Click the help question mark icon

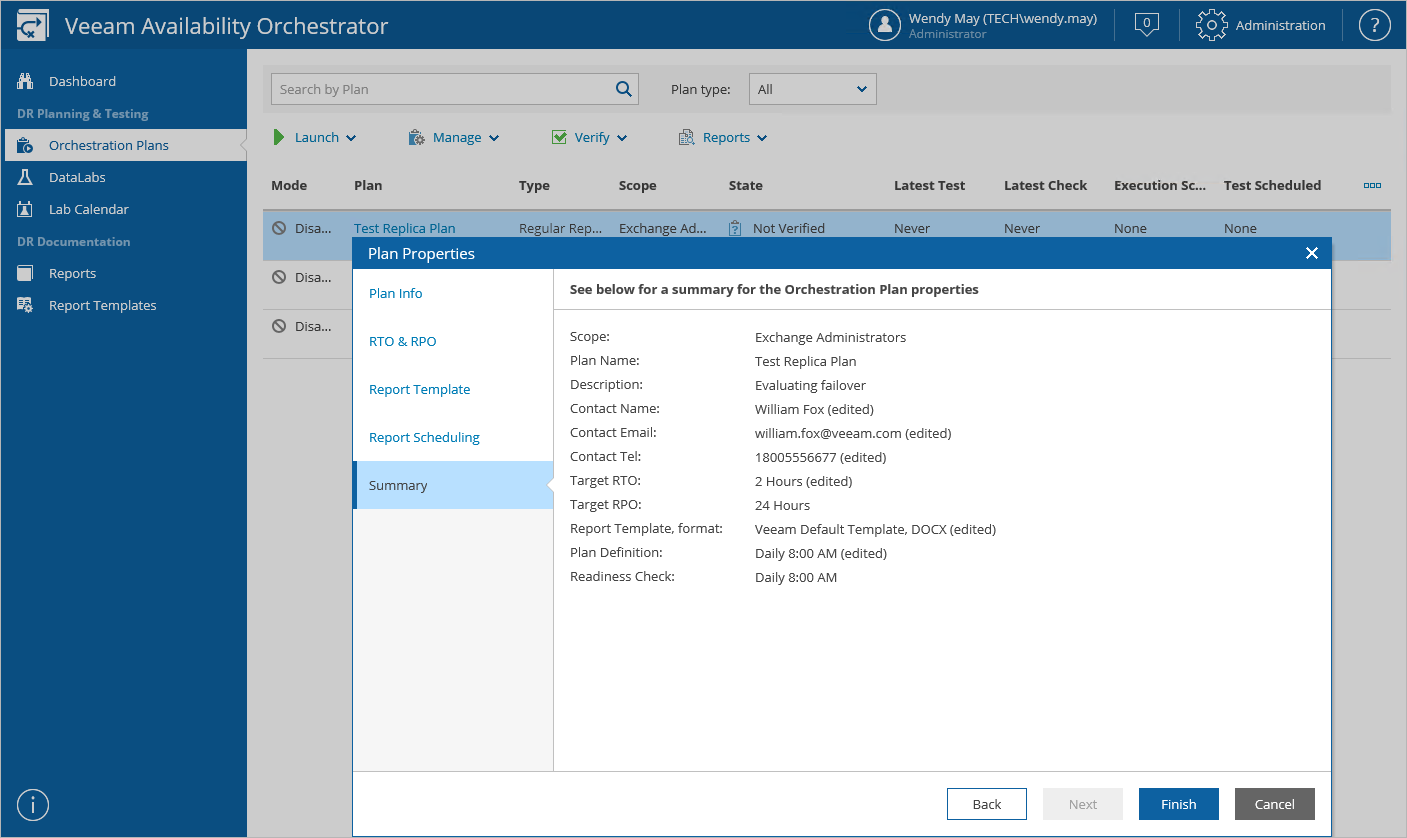pyautogui.click(x=1375, y=25)
